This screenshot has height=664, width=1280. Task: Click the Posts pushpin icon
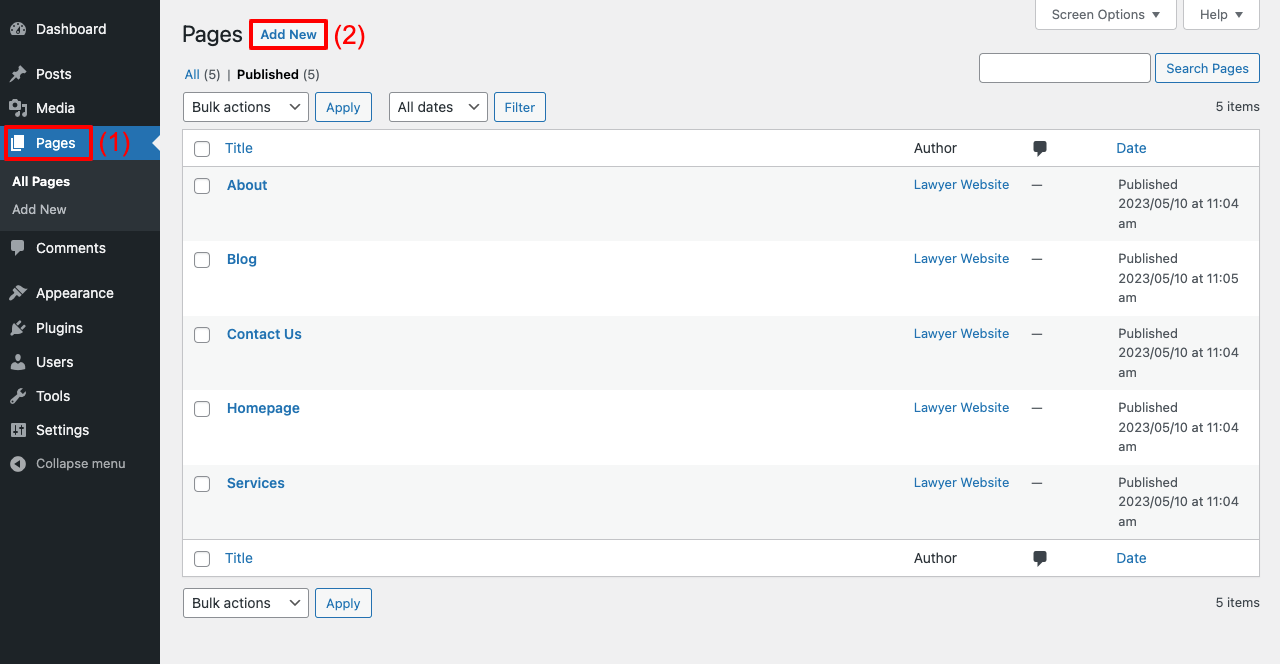click(18, 74)
